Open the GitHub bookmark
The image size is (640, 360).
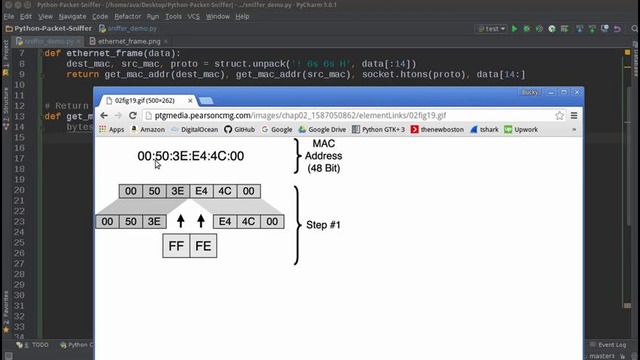[x=240, y=129]
